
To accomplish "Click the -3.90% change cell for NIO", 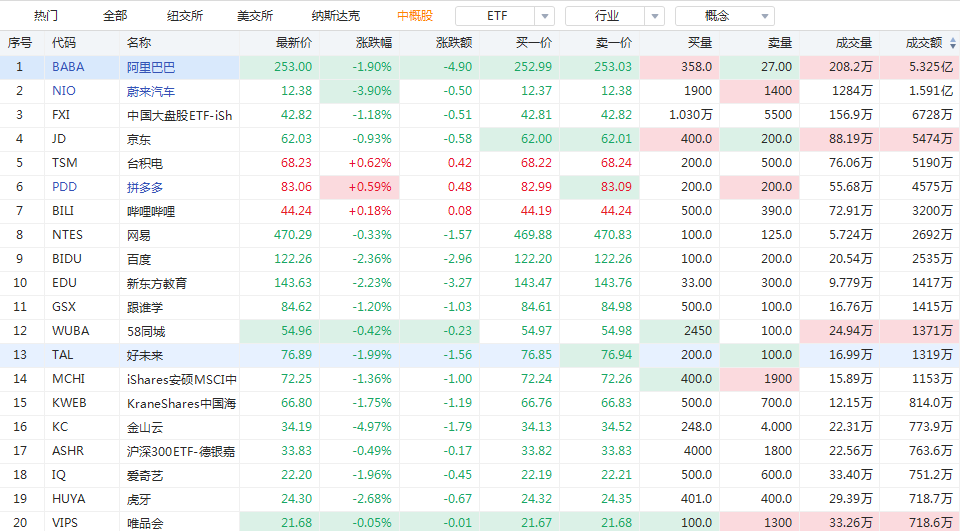I will (359, 91).
